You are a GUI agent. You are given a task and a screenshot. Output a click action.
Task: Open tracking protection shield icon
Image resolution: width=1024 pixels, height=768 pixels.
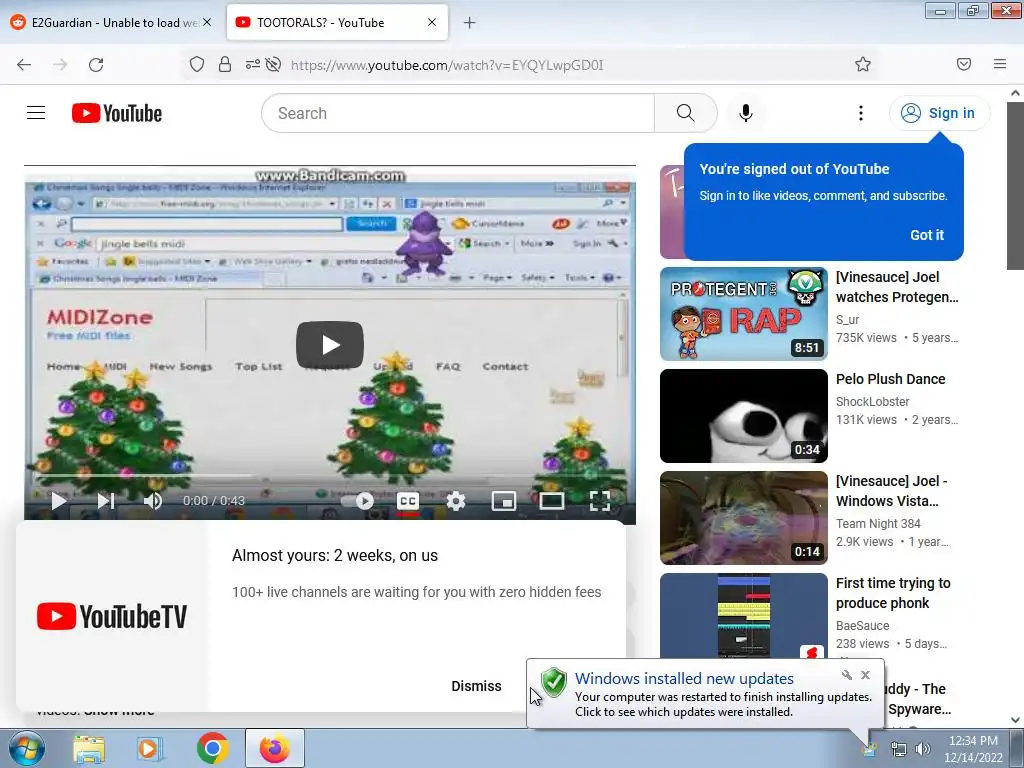point(197,64)
